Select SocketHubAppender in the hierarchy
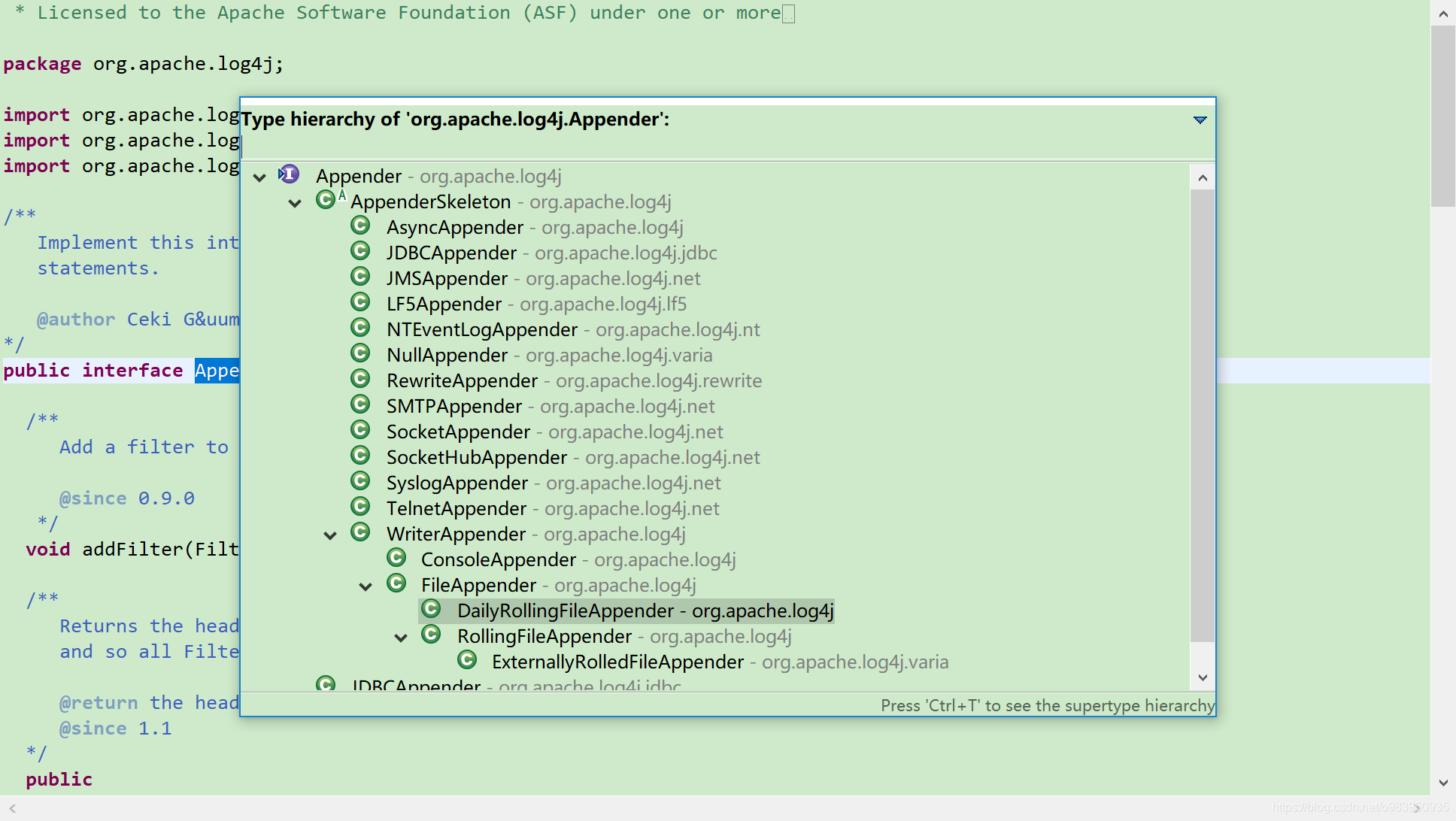 pyautogui.click(x=573, y=457)
